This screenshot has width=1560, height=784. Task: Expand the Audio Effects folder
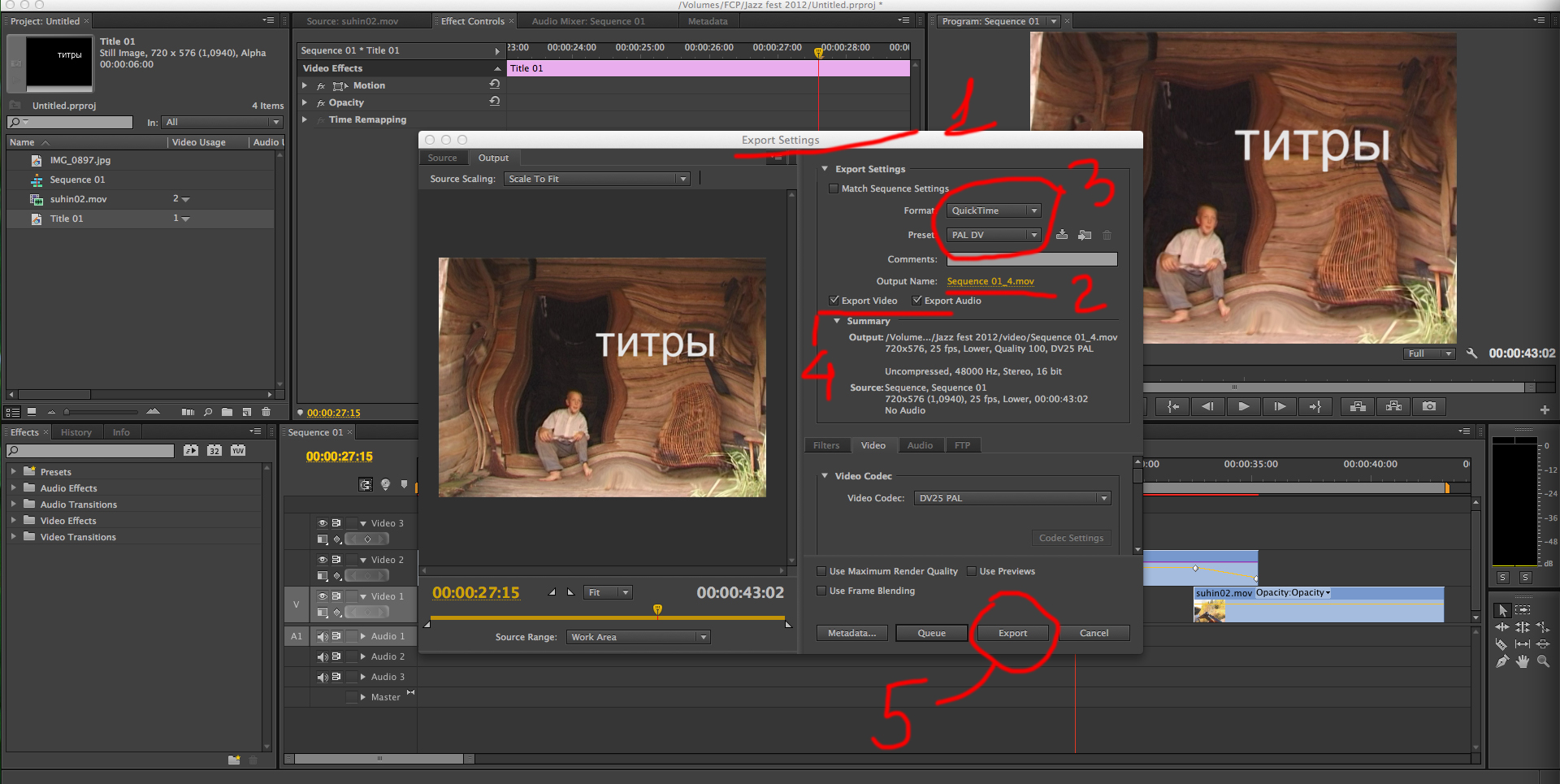pos(13,487)
